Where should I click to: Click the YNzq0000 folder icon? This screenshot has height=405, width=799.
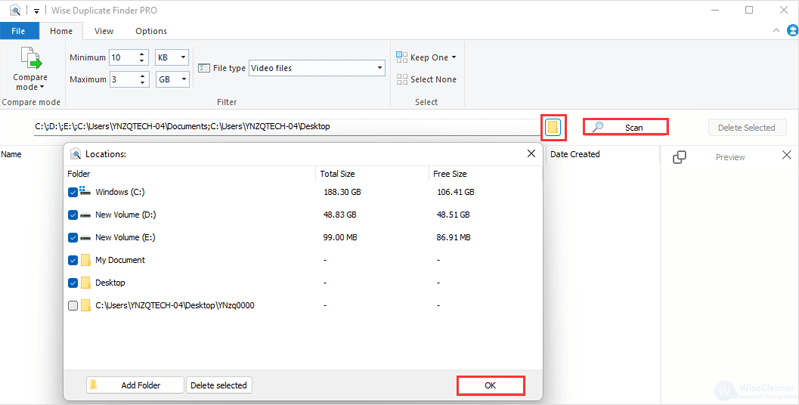(x=86, y=306)
